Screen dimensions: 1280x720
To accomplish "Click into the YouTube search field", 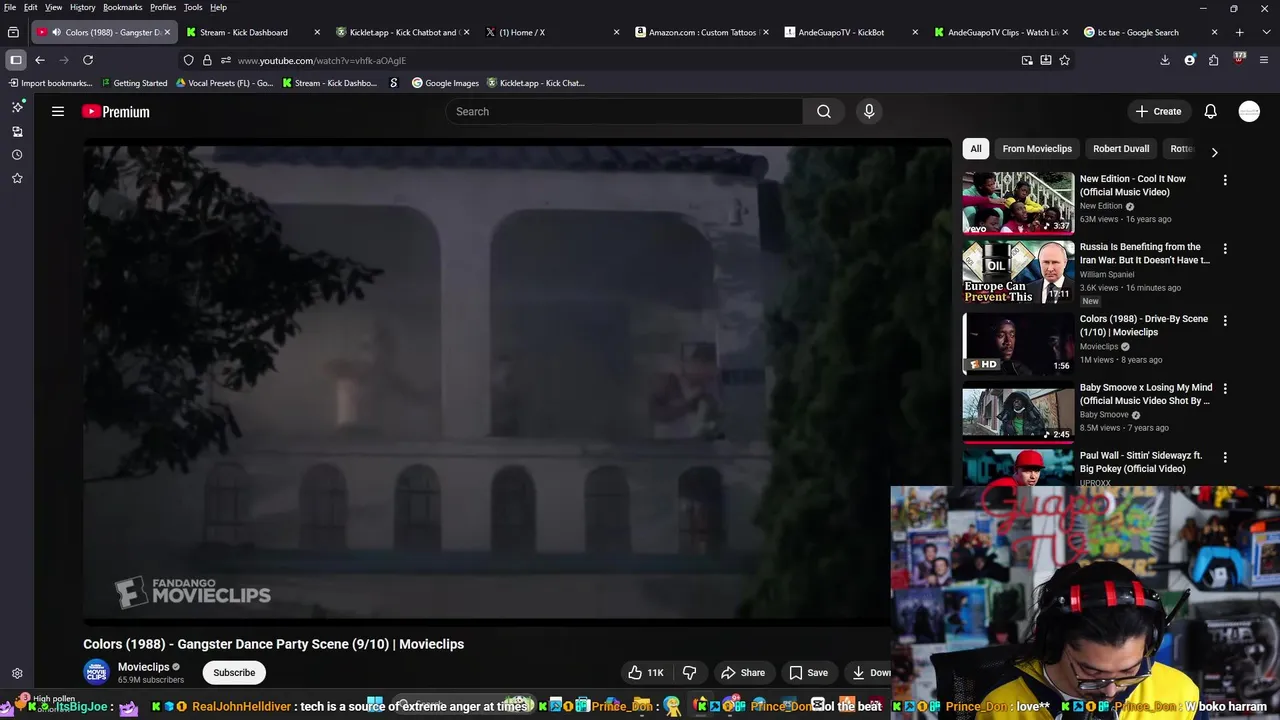I will (x=625, y=112).
